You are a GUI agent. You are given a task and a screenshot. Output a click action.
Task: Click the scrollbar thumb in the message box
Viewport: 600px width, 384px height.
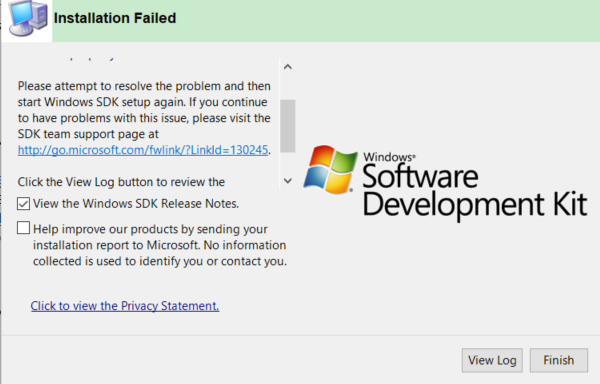(x=288, y=126)
